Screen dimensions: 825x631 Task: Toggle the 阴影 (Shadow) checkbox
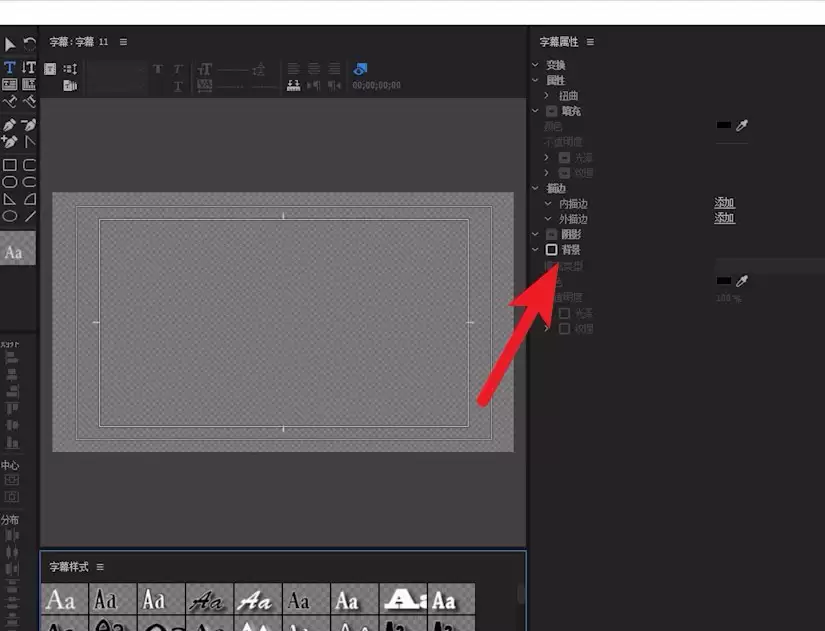pyautogui.click(x=551, y=234)
